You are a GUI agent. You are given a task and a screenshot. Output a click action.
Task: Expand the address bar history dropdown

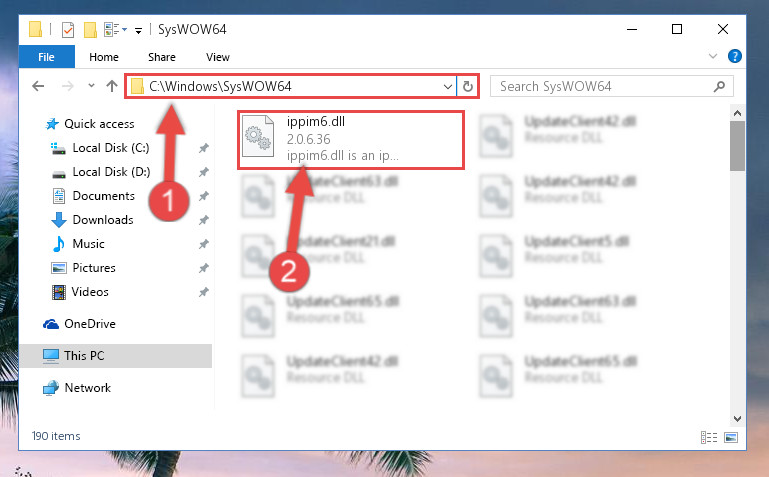[447, 87]
